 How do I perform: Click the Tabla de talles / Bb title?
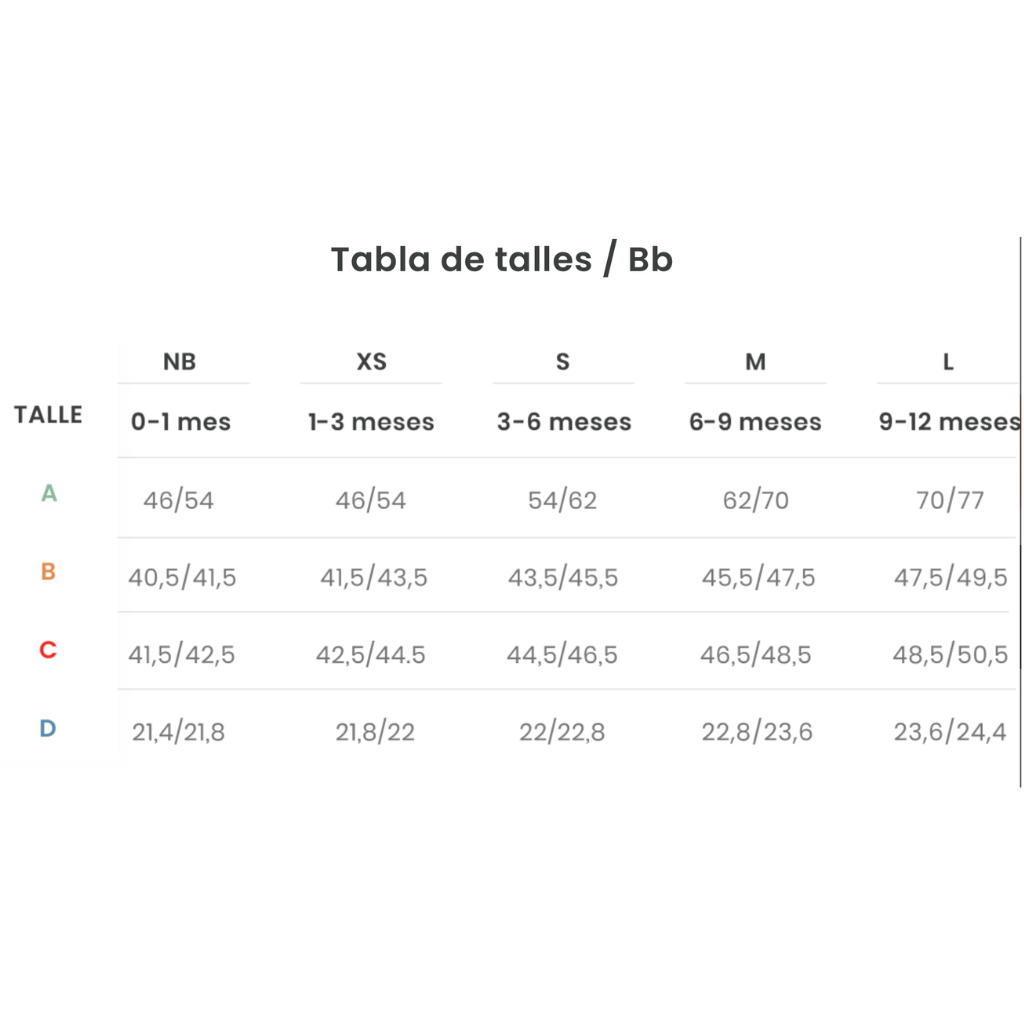502,260
